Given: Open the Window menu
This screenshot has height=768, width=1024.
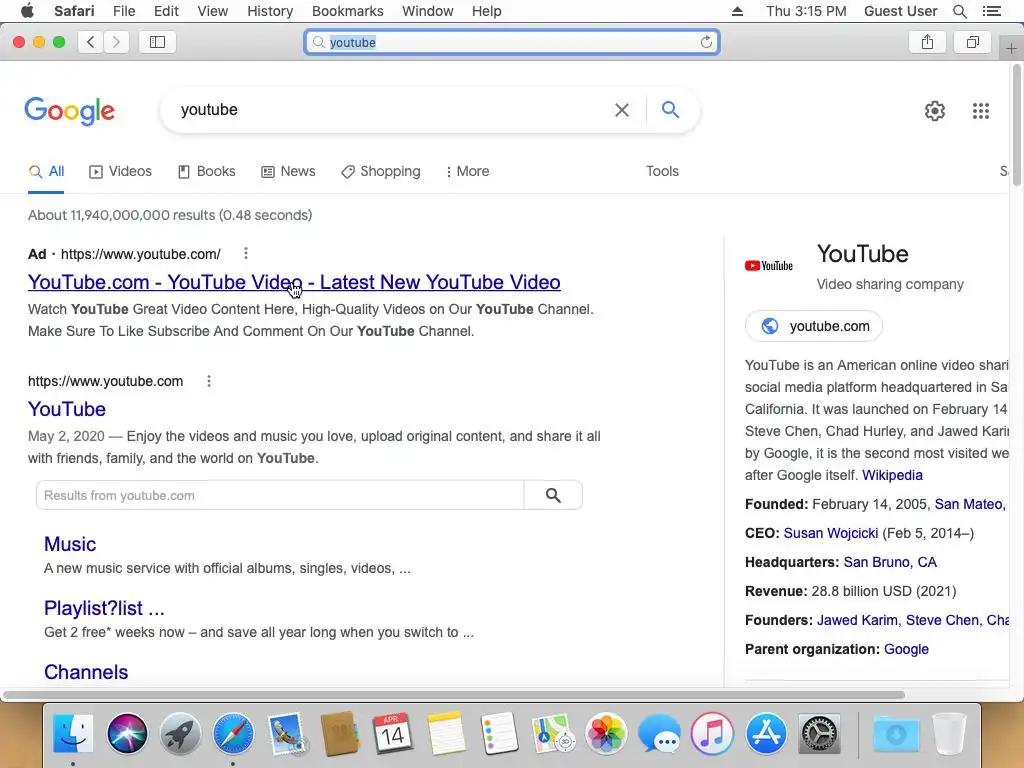Looking at the screenshot, I should [428, 11].
